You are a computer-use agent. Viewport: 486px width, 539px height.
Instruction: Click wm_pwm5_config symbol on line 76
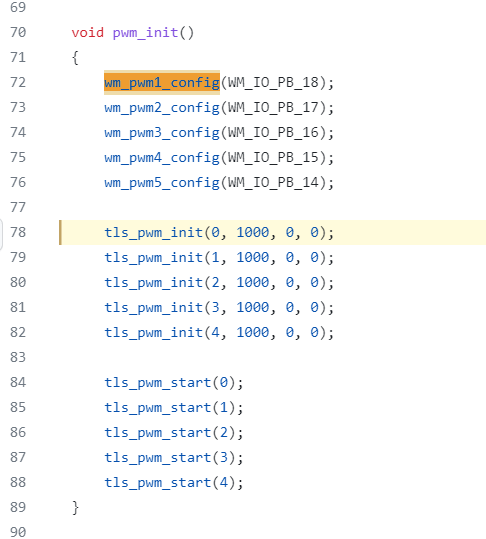coord(162,183)
